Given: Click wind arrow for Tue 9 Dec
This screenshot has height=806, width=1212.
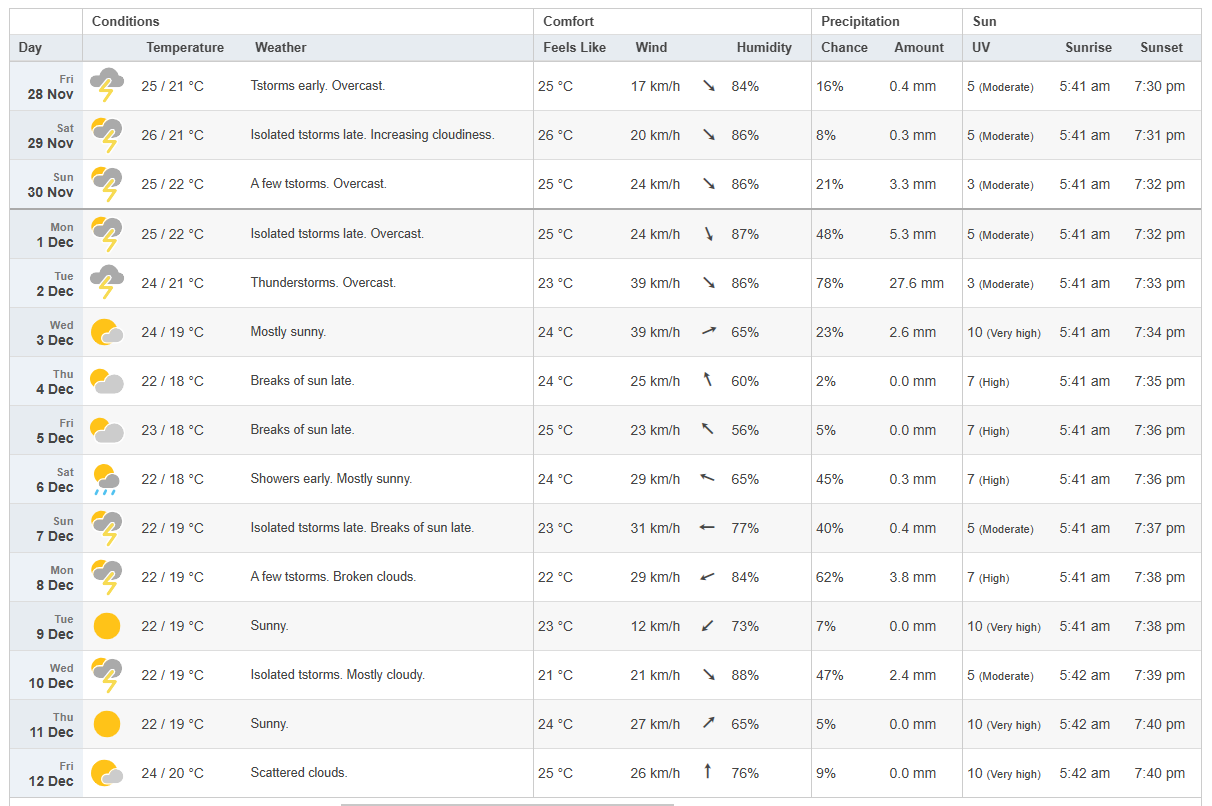Looking at the screenshot, I should pyautogui.click(x=708, y=626).
